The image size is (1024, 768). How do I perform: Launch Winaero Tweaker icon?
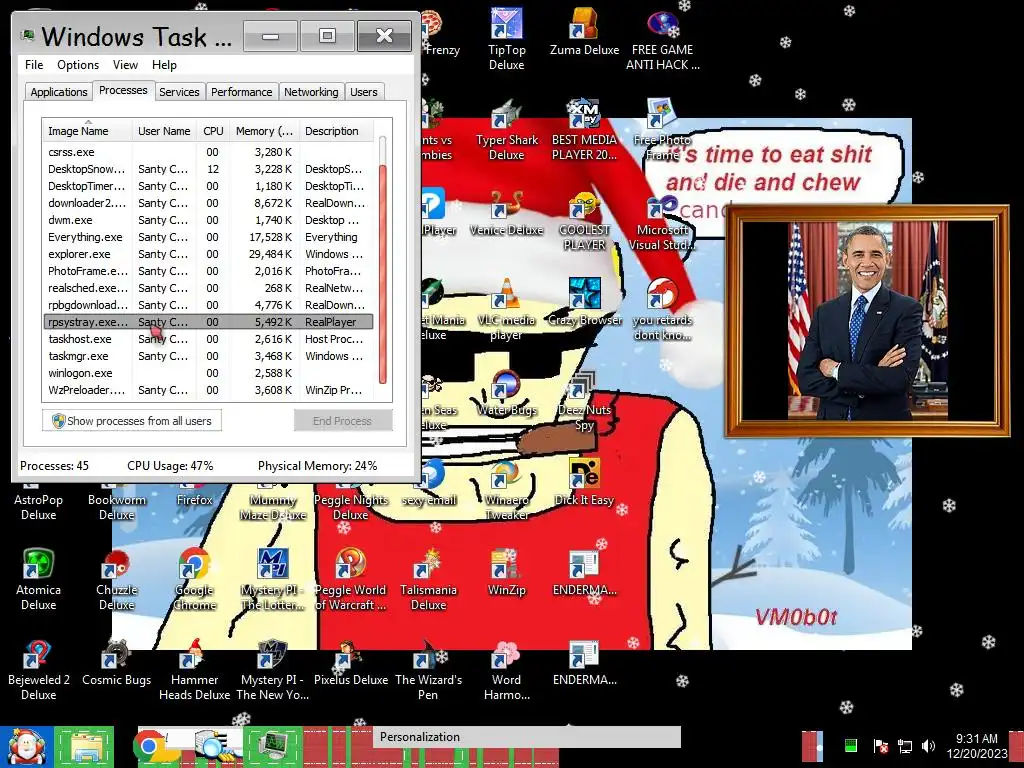click(506, 490)
